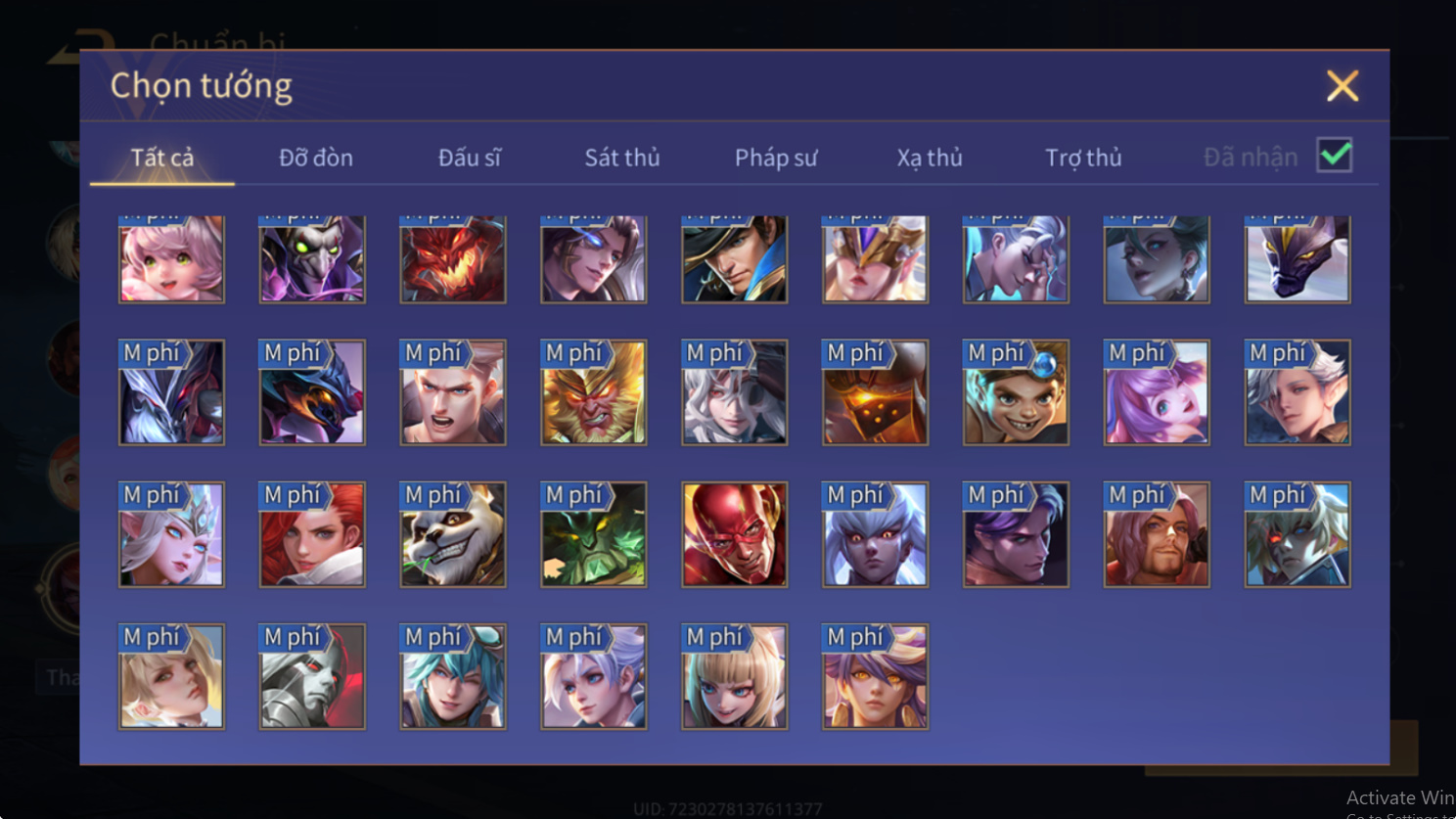1456x819 pixels.
Task: Pick the captain with navy hat hero
Action: pos(734,259)
